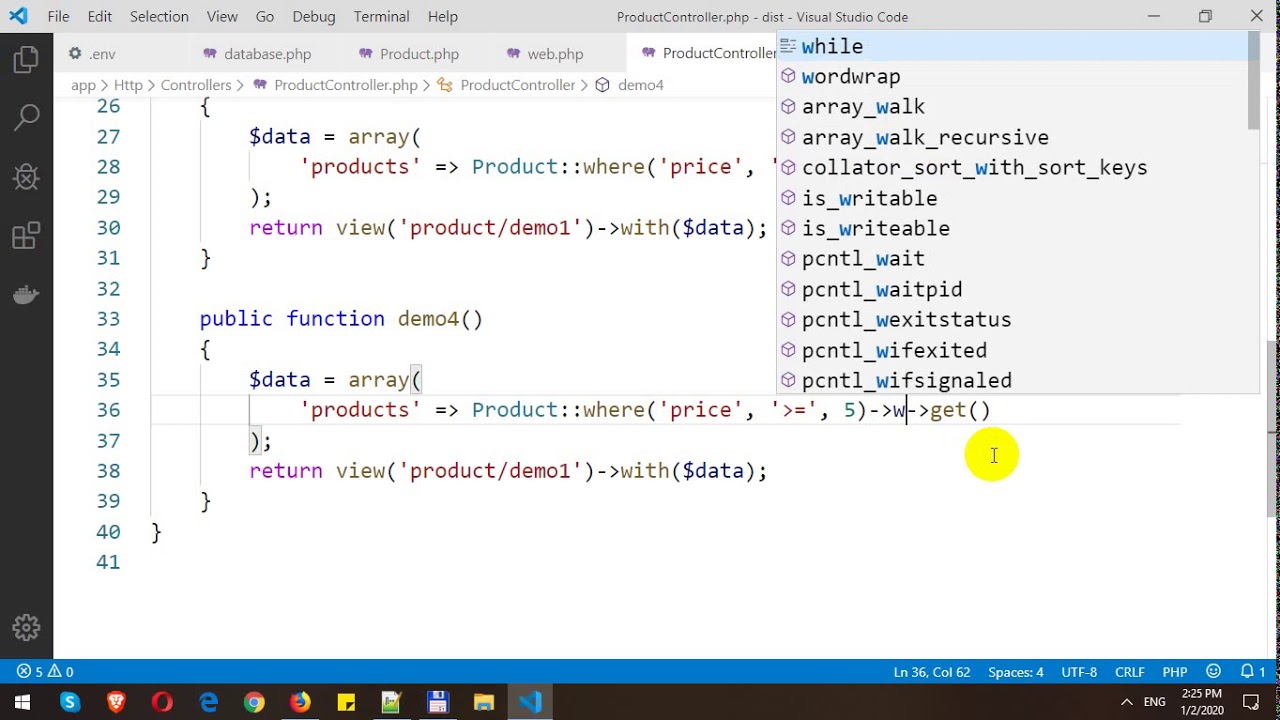Image resolution: width=1280 pixels, height=720 pixels.
Task: Open Skype from the taskbar
Action: 69,702
